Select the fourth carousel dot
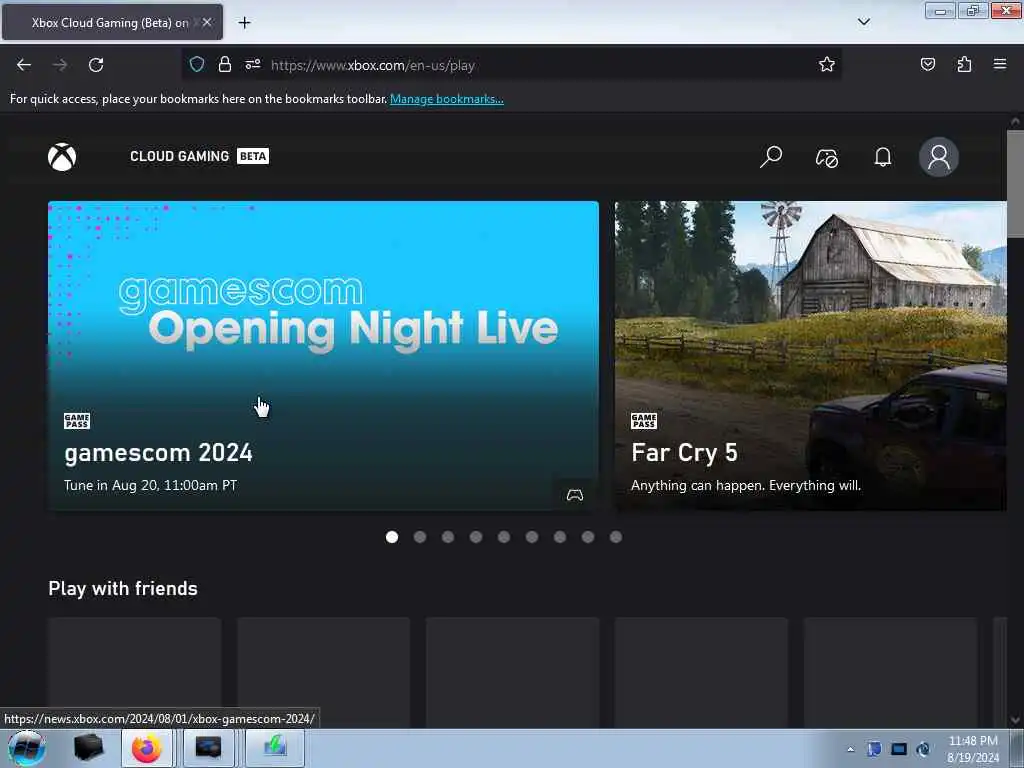The width and height of the screenshot is (1024, 768). click(476, 537)
